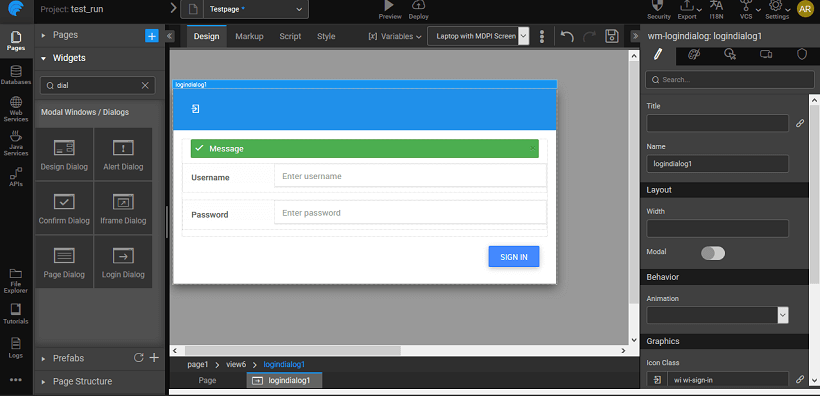This screenshot has width=820, height=396.
Task: Open the Settings menu
Action: tap(778, 10)
